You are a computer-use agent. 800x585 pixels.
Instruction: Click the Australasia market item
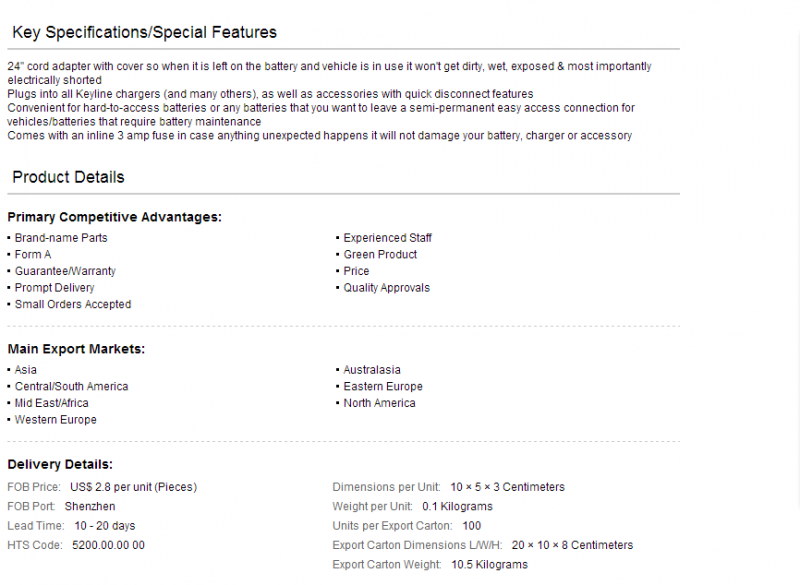[372, 370]
